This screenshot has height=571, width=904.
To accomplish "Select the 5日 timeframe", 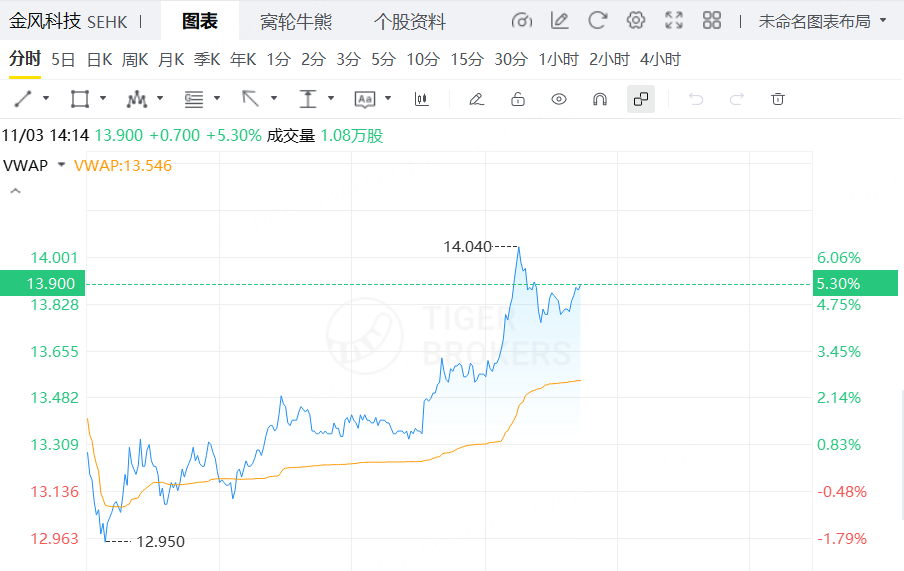I will pyautogui.click(x=63, y=59).
